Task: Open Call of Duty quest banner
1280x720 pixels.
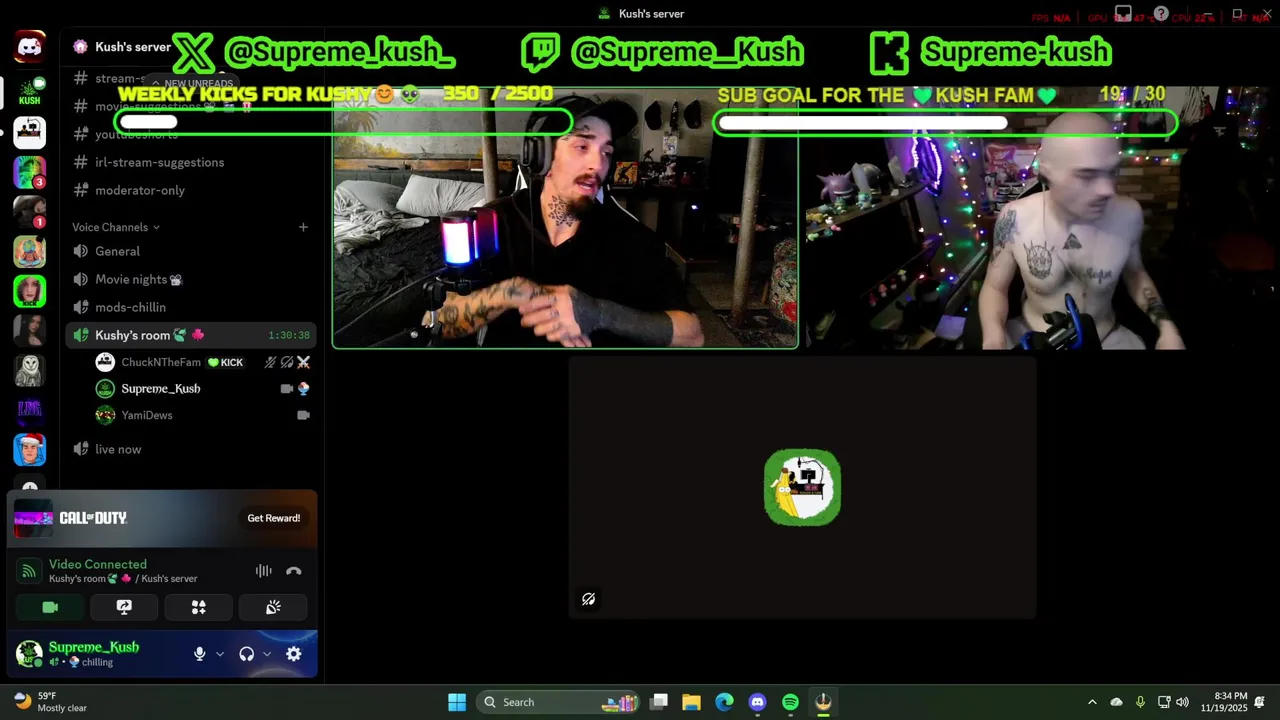Action: pos(162,518)
